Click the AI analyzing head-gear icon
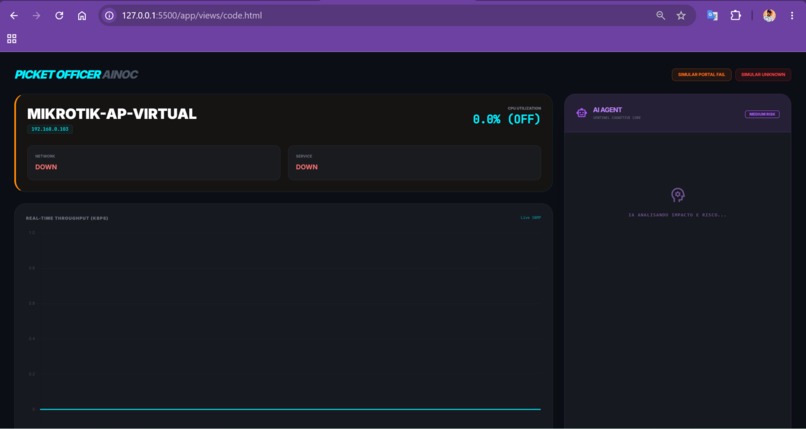Screen dimensions: 806x429 coord(678,195)
